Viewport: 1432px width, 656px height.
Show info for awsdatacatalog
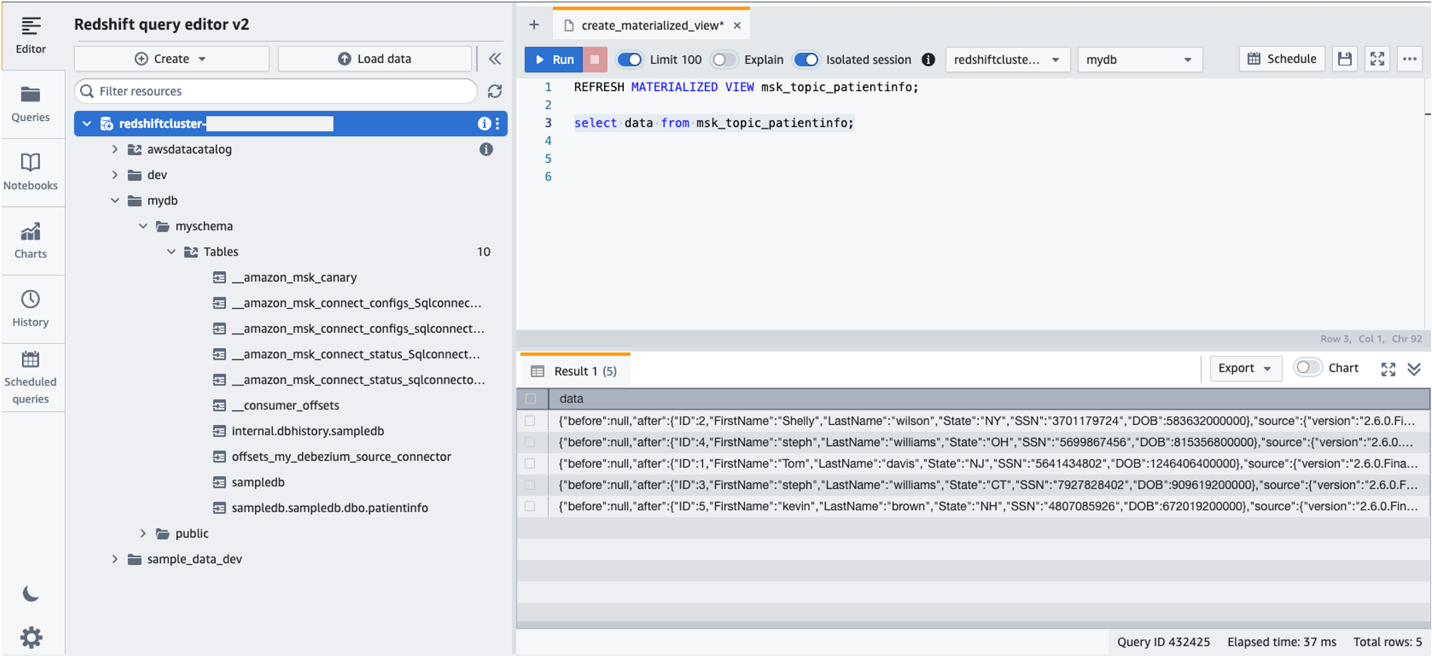point(486,149)
